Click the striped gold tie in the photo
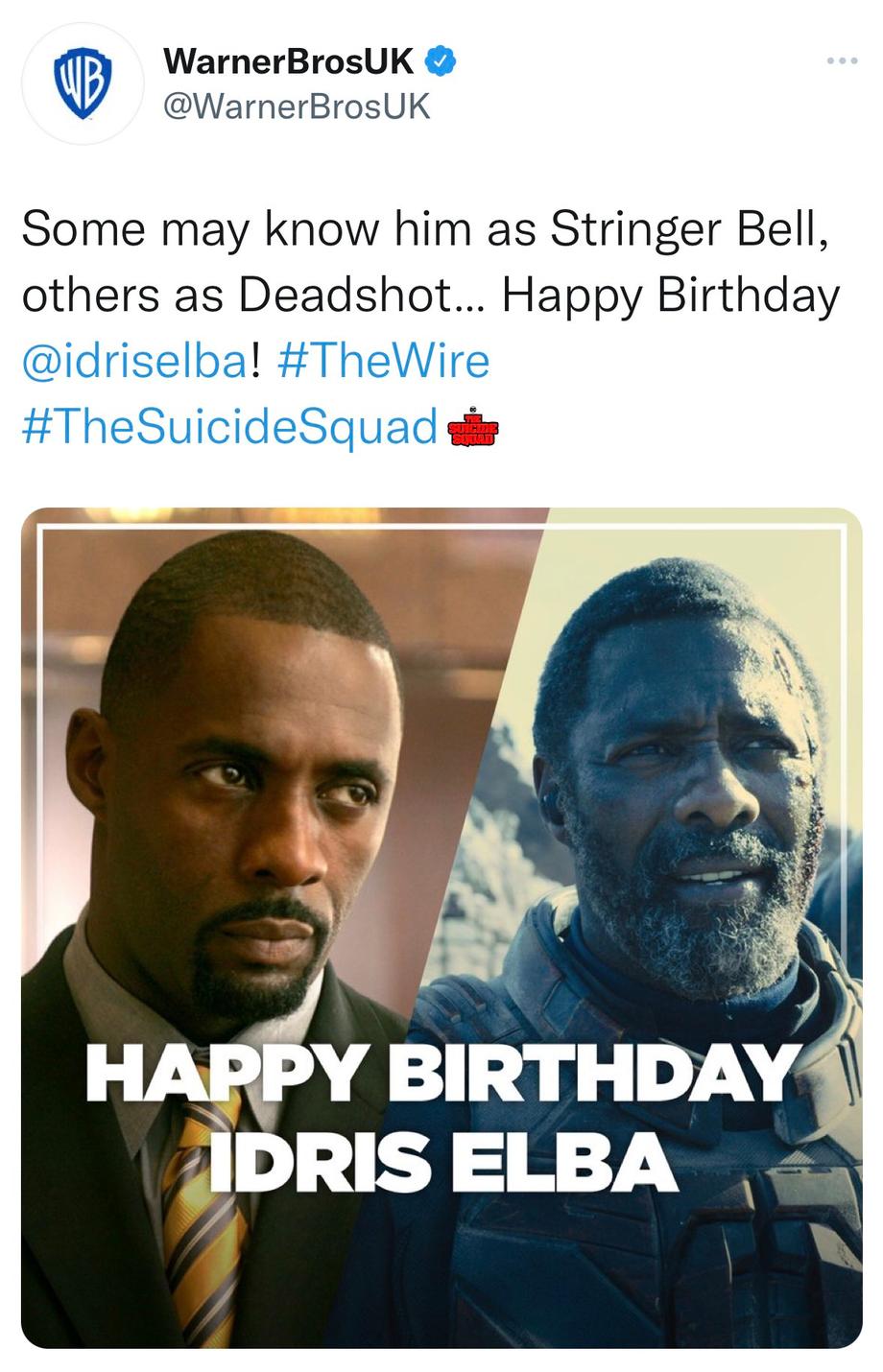Image resolution: width=883 pixels, height=1372 pixels. pyautogui.click(x=203, y=1218)
